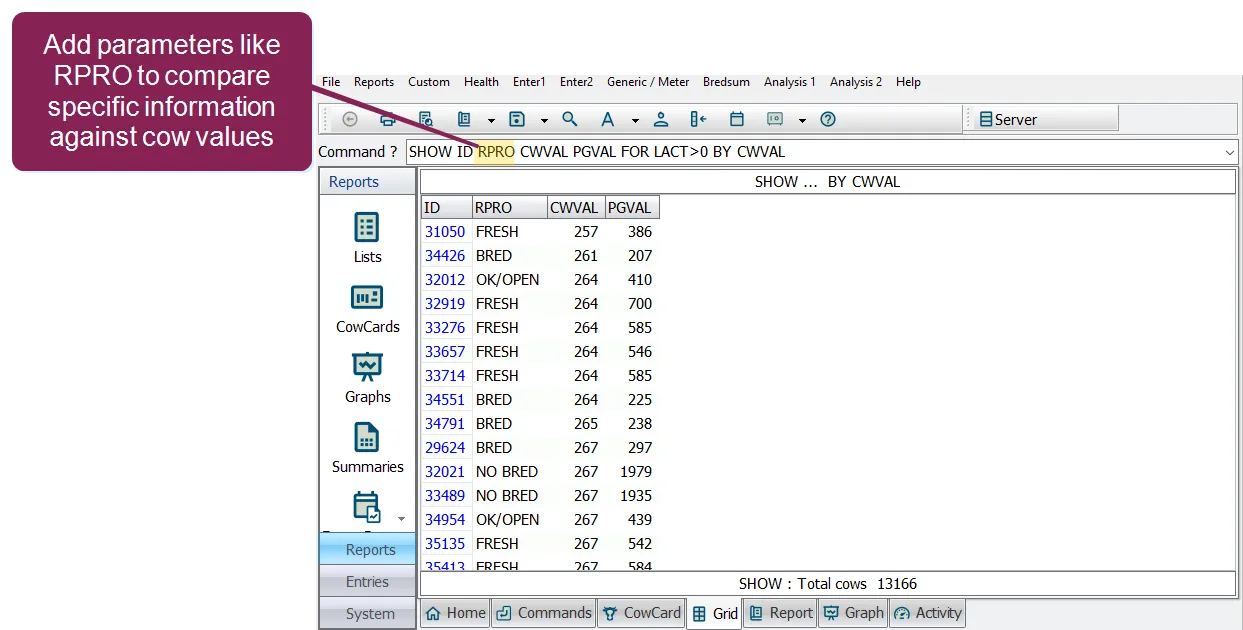Open cow ID 29624
The width and height of the screenshot is (1243, 630).
[445, 447]
